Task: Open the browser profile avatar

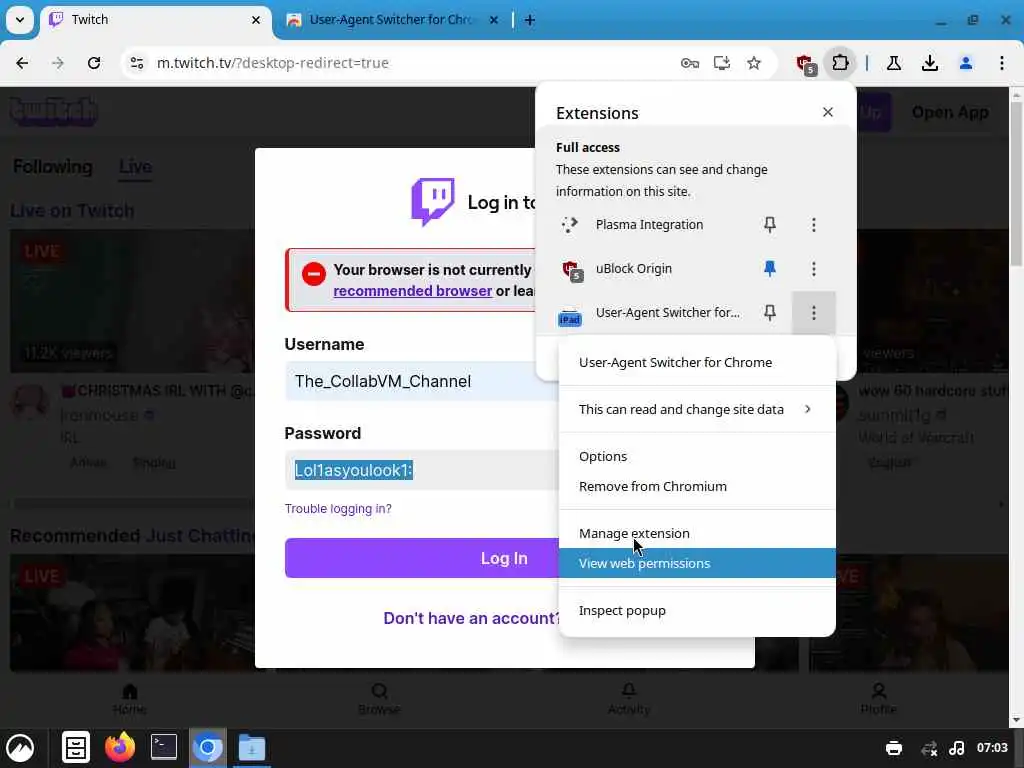Action: [966, 63]
